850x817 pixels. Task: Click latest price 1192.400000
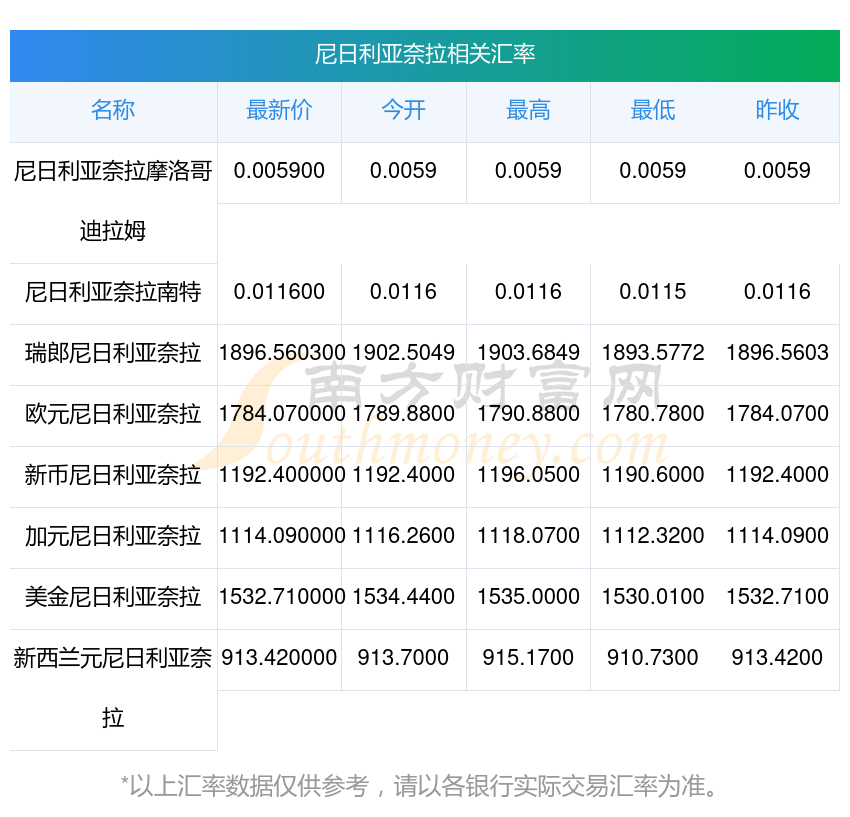(x=282, y=475)
